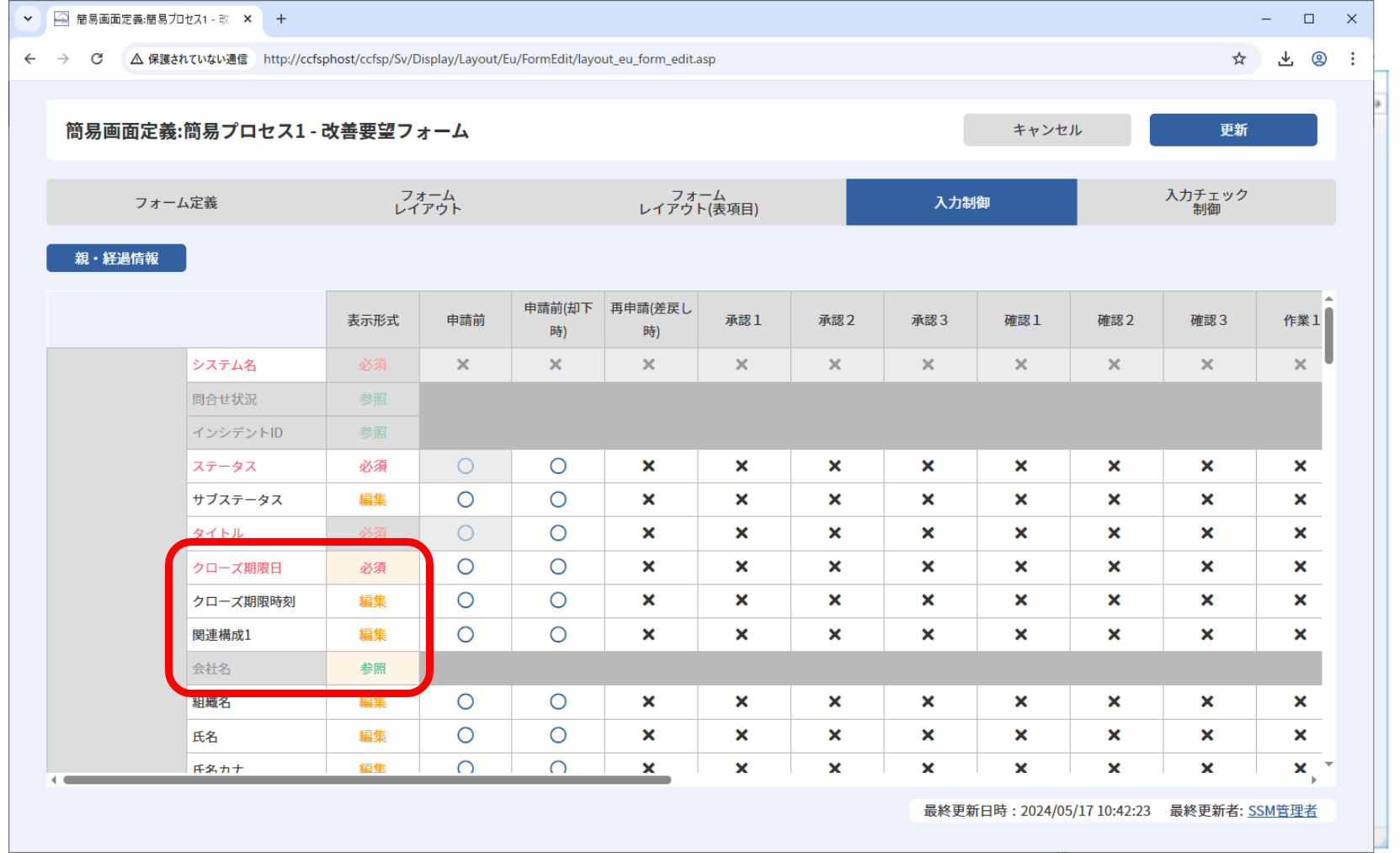Switch to the フォーム定義 tab
The image size is (1400, 853).
(x=176, y=202)
